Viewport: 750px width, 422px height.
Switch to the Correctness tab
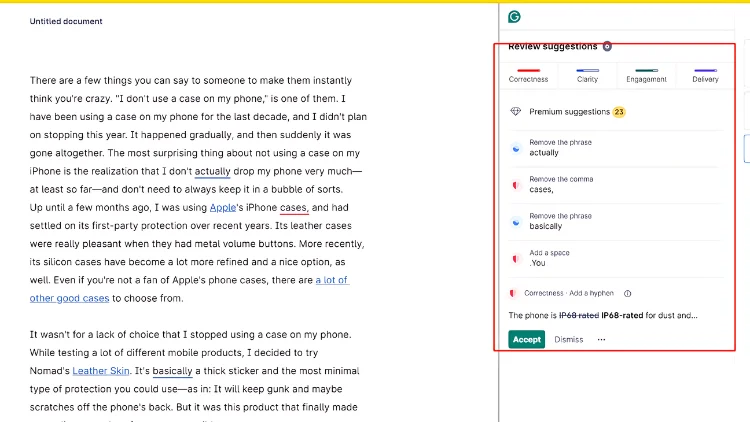pos(528,76)
